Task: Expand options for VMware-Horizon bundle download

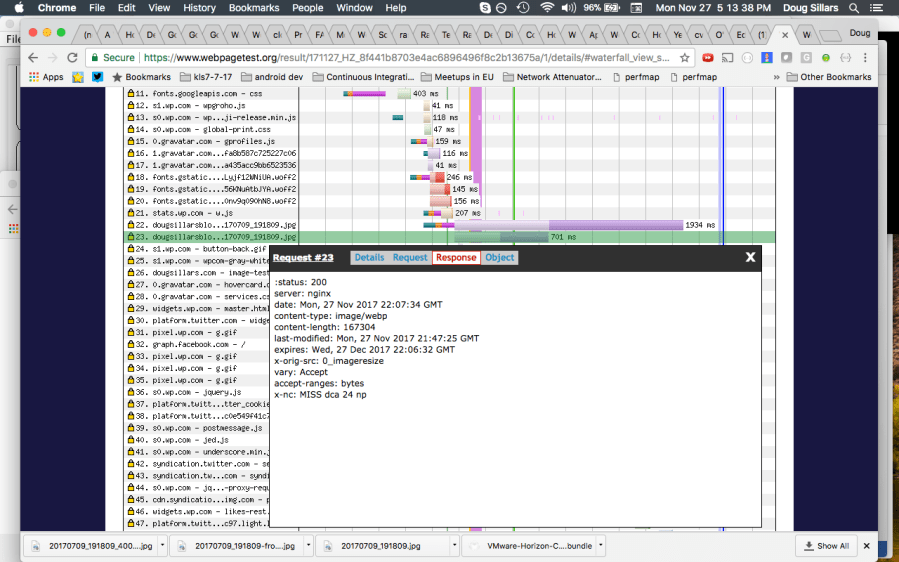Action: 598,546
